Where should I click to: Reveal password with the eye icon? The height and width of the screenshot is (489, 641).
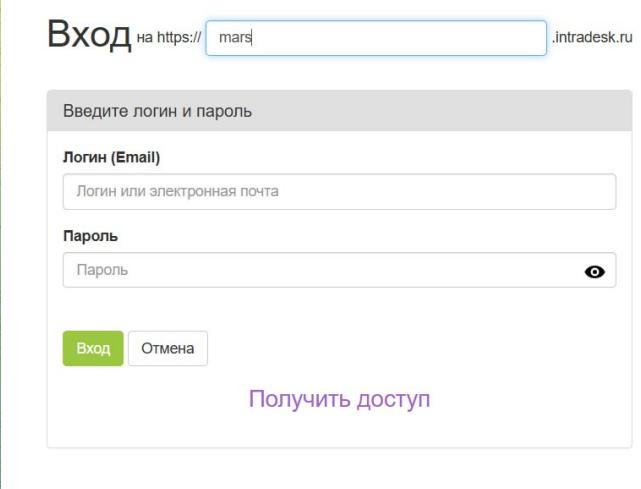click(x=594, y=271)
